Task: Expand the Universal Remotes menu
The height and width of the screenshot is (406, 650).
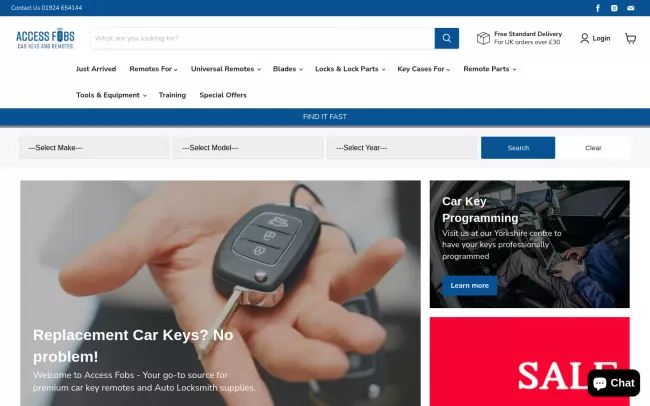Action: point(226,69)
